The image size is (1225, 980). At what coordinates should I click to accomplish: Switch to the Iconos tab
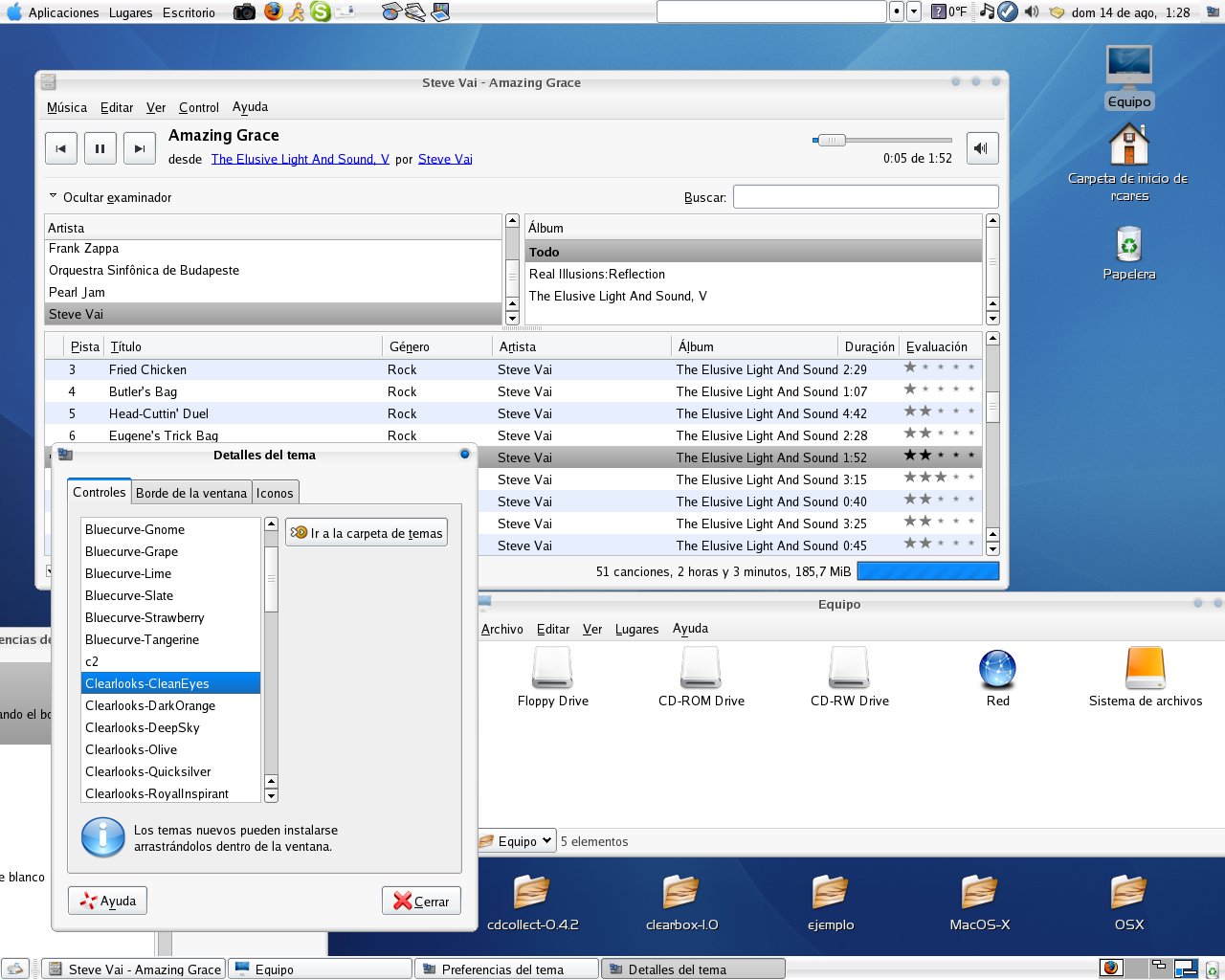point(275,493)
